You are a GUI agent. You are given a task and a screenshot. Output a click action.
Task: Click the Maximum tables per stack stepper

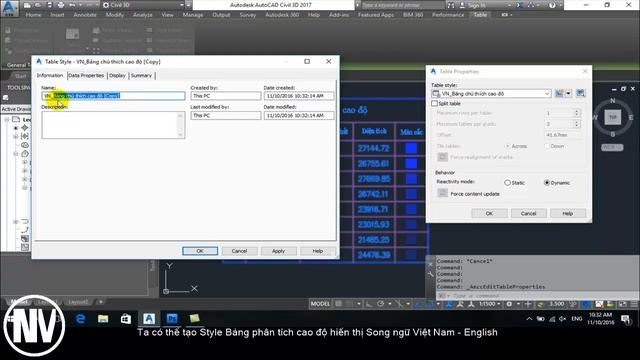577,124
